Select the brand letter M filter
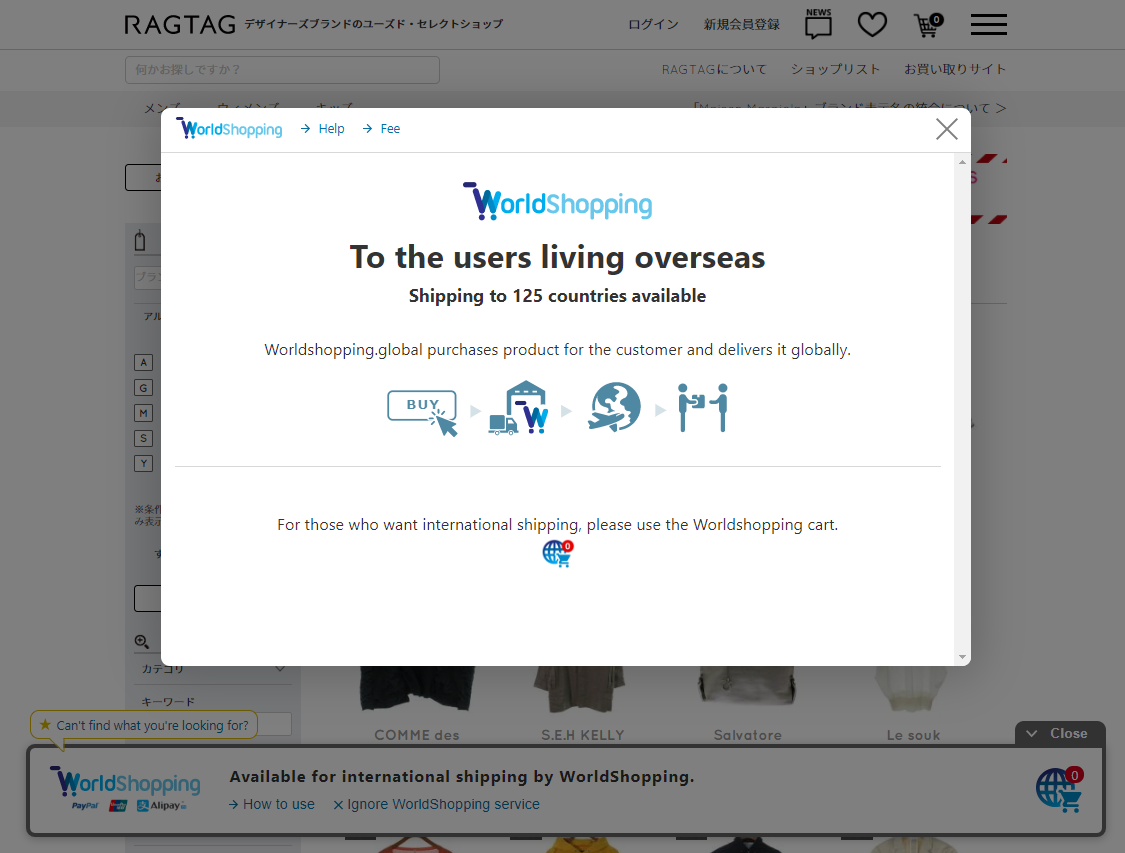 coord(143,413)
